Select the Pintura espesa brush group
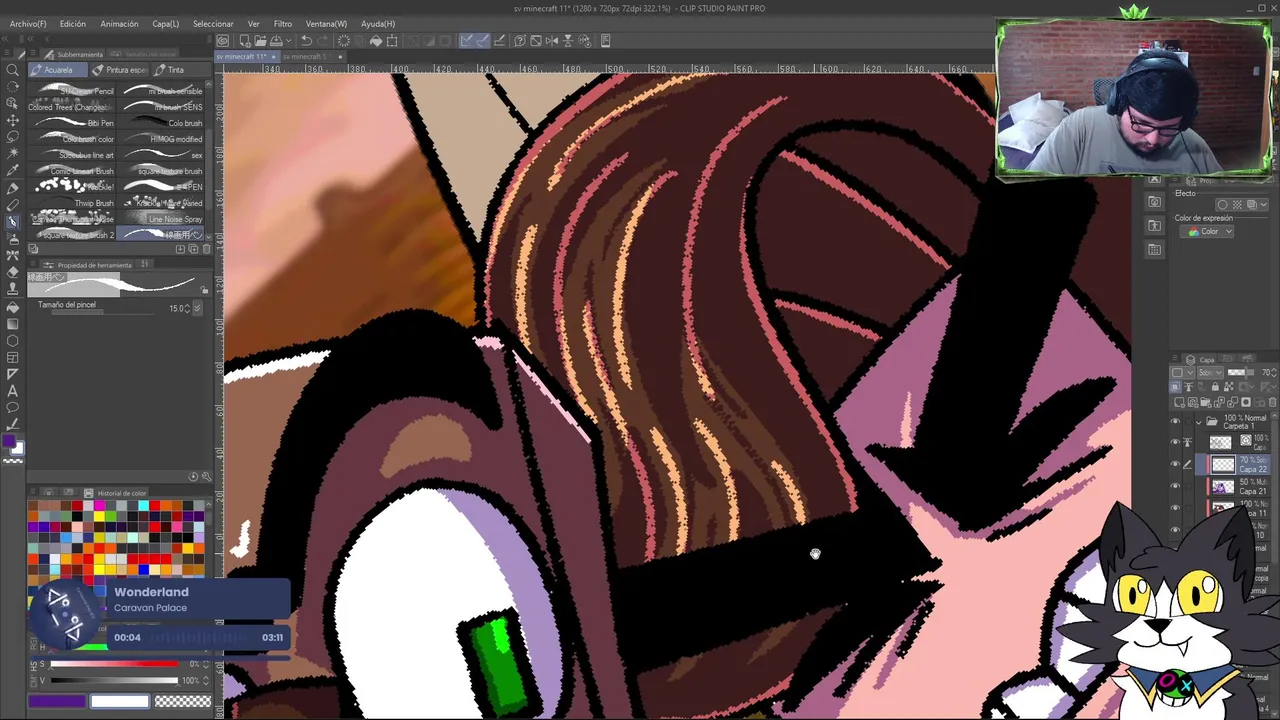Viewport: 1280px width, 720px height. 119,70
